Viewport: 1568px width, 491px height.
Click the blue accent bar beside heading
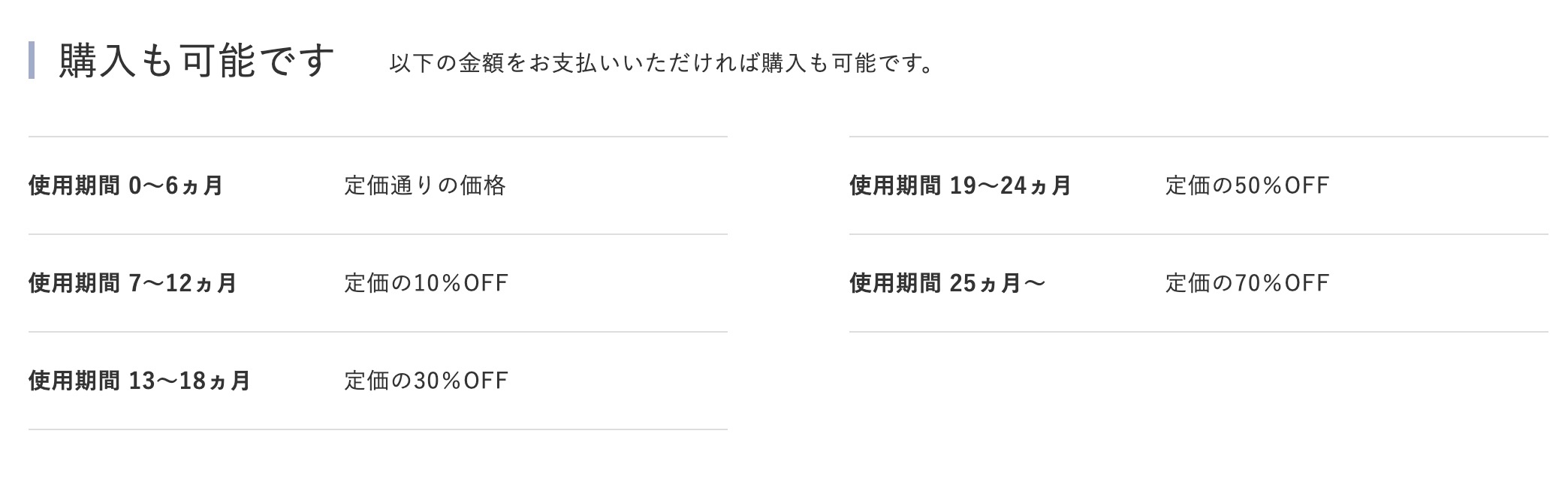tap(32, 61)
